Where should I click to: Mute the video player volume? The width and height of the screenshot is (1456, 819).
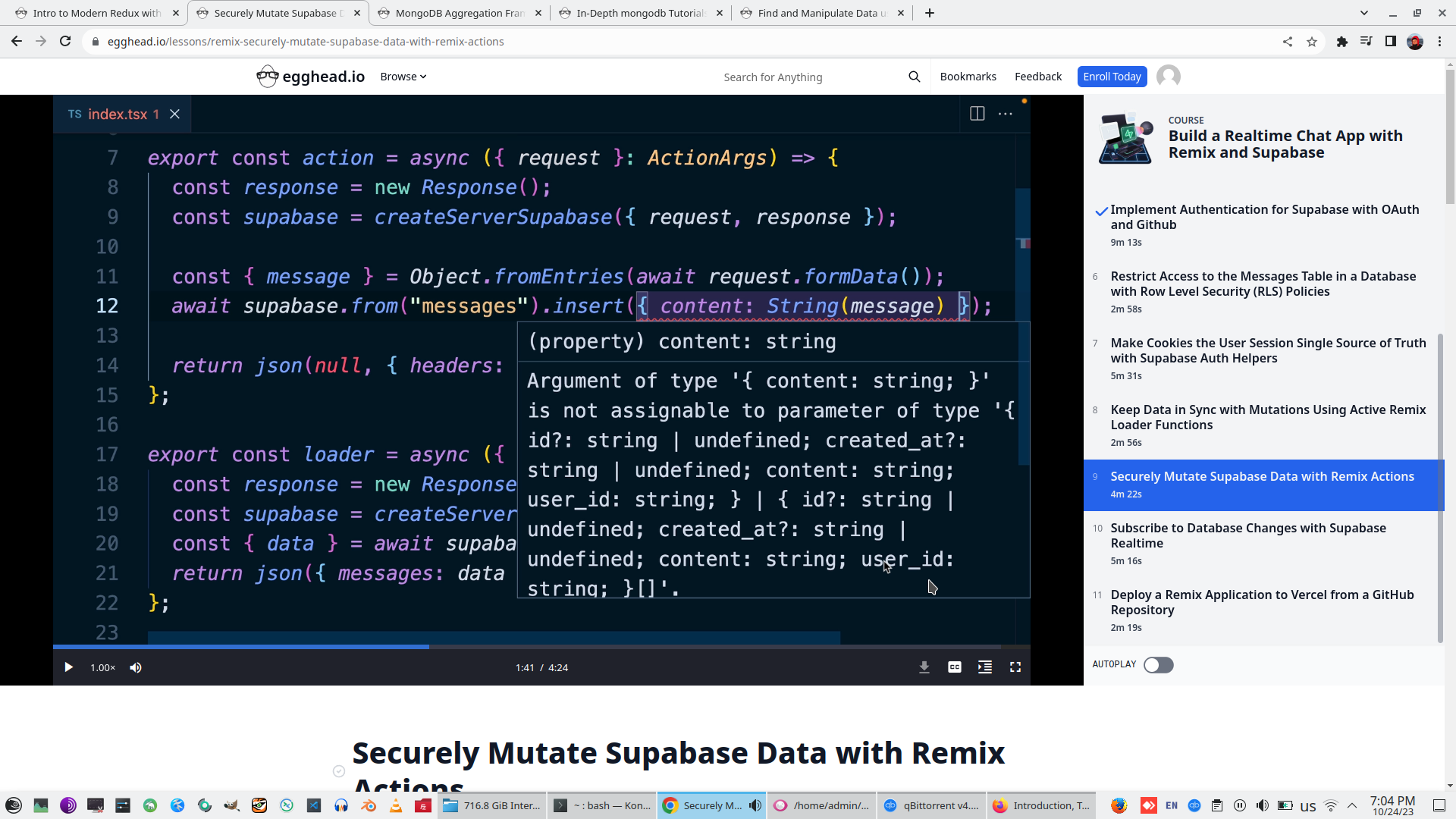pyautogui.click(x=136, y=667)
